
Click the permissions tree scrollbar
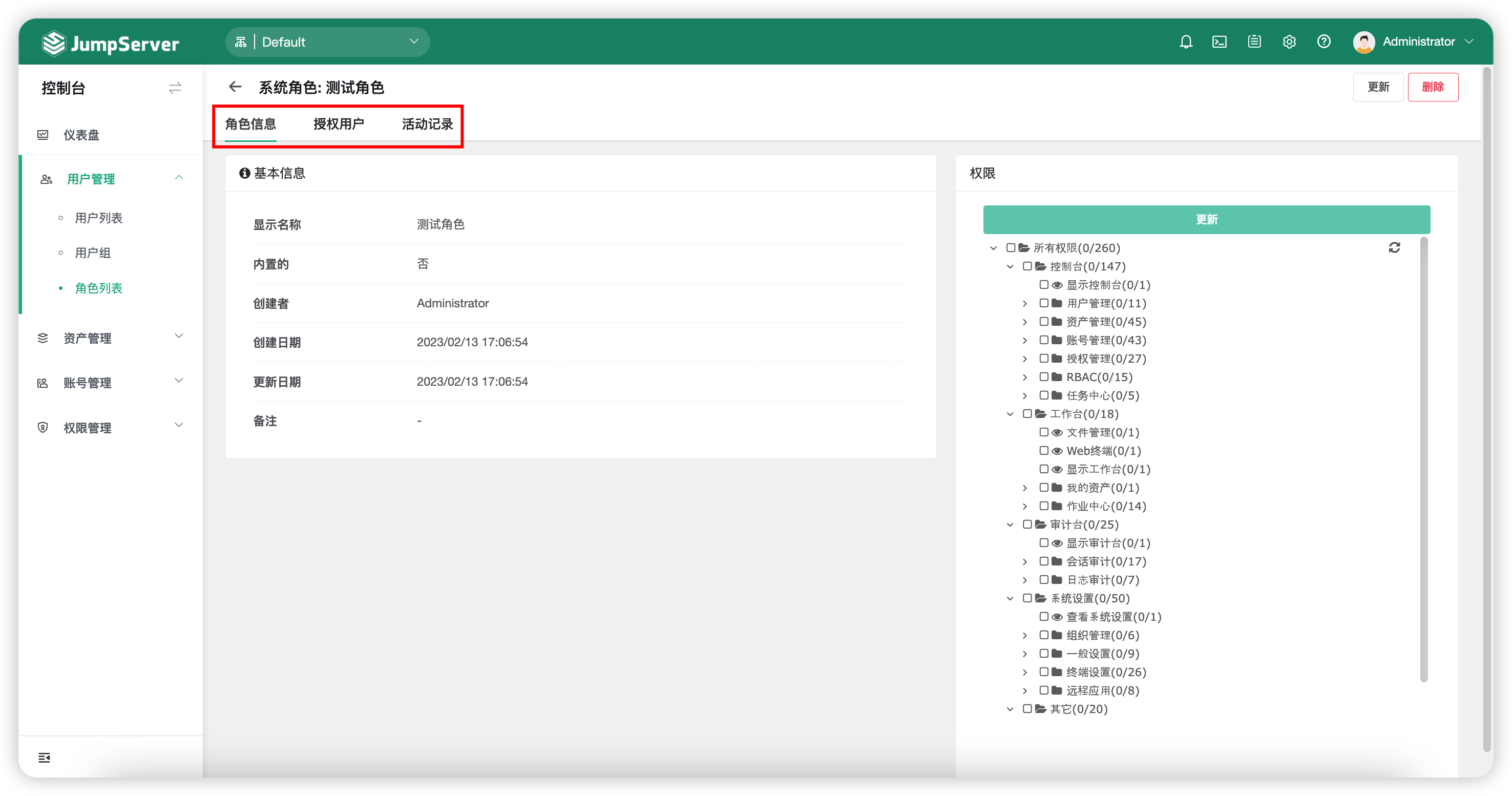(x=1423, y=458)
